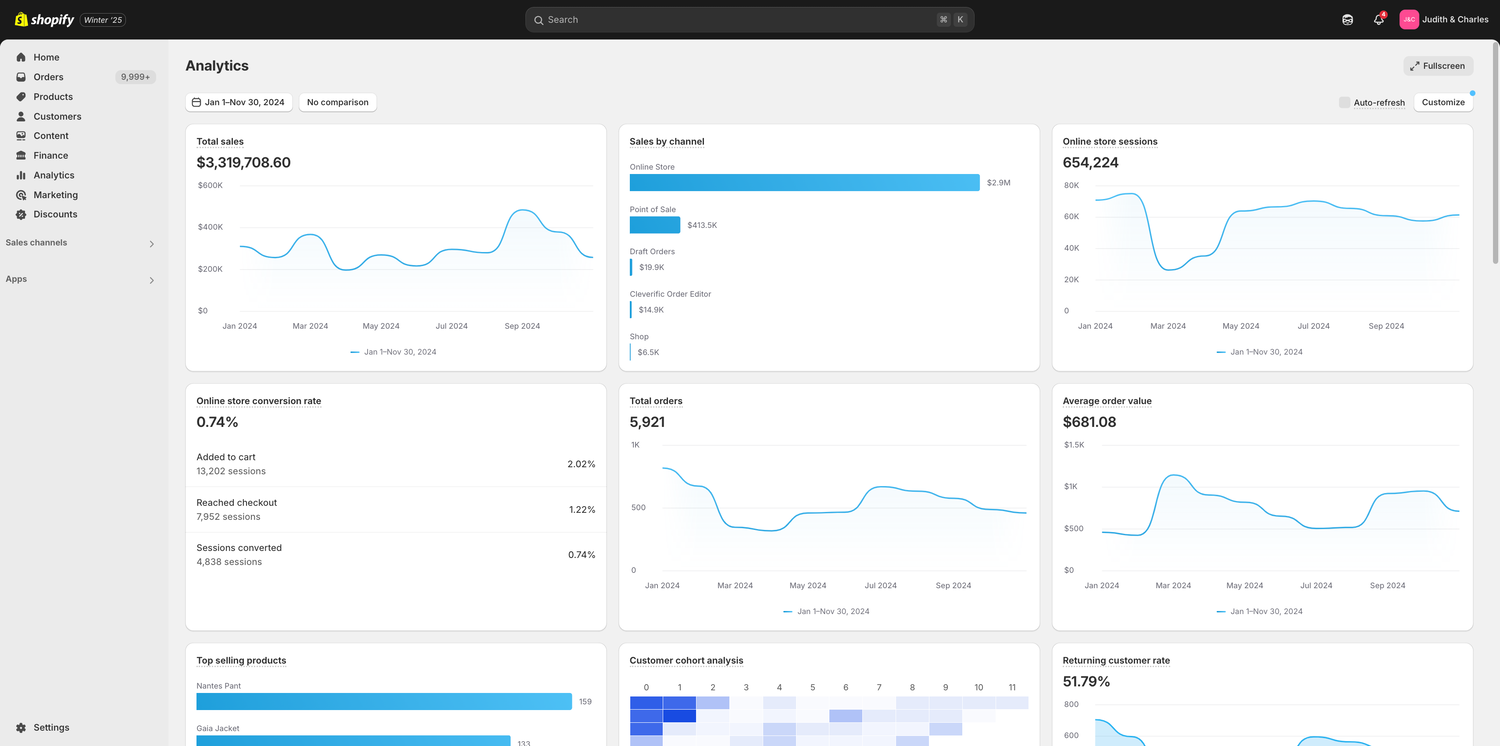Click the Sessions converted row
The height and width of the screenshot is (746, 1500).
396,555
